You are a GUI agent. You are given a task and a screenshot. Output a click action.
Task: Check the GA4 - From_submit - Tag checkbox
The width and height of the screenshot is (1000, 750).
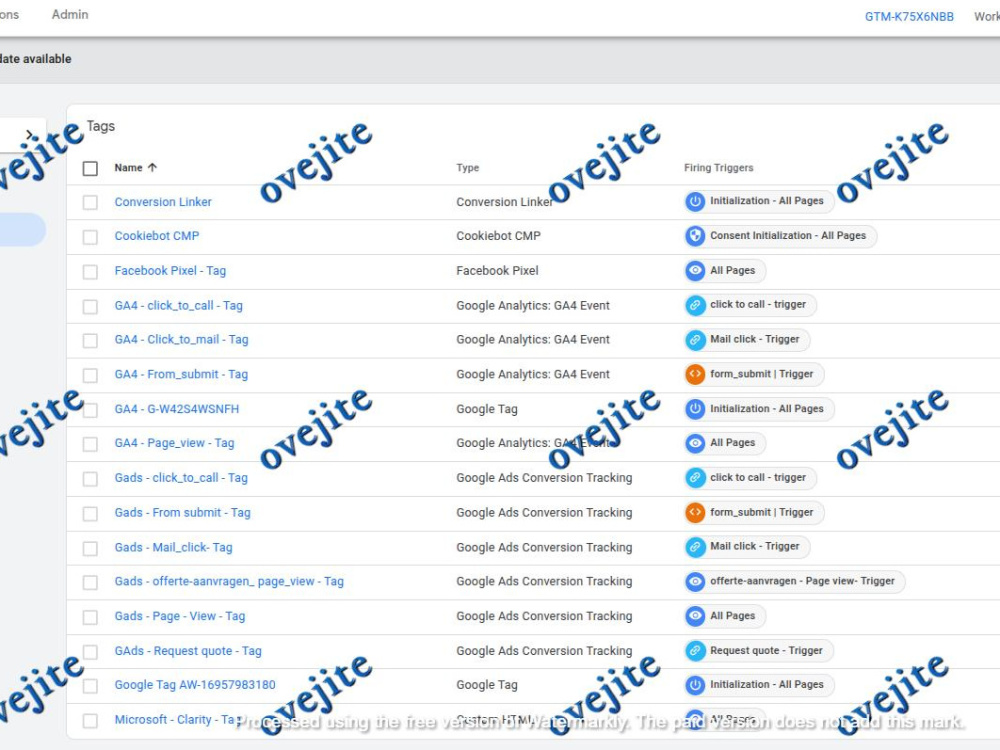coord(91,375)
